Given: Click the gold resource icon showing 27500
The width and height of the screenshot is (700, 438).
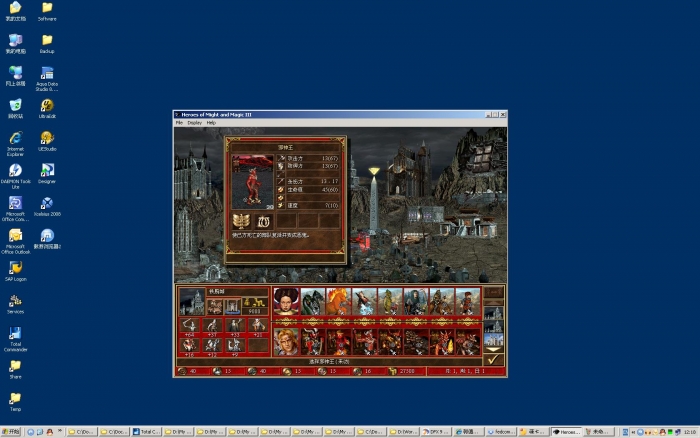Looking at the screenshot, I should (392, 371).
